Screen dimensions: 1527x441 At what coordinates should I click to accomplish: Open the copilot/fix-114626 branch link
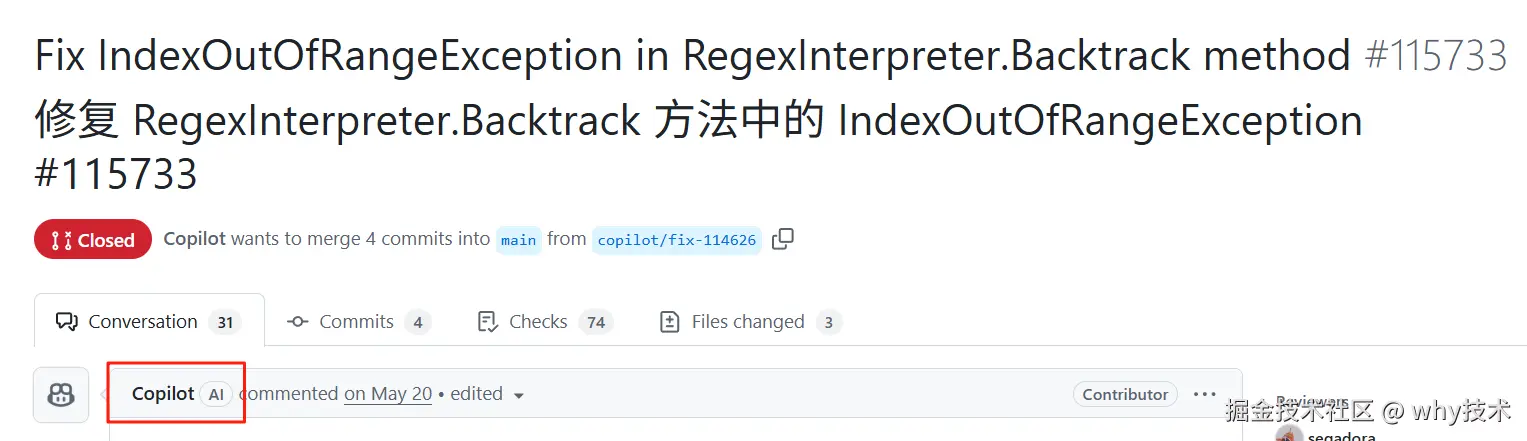tap(677, 240)
